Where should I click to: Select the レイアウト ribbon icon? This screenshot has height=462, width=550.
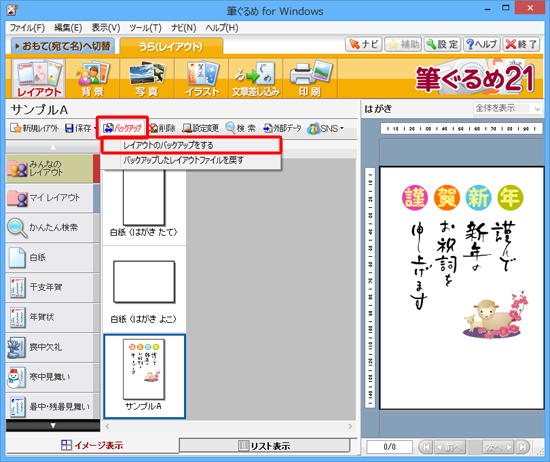(x=39, y=78)
